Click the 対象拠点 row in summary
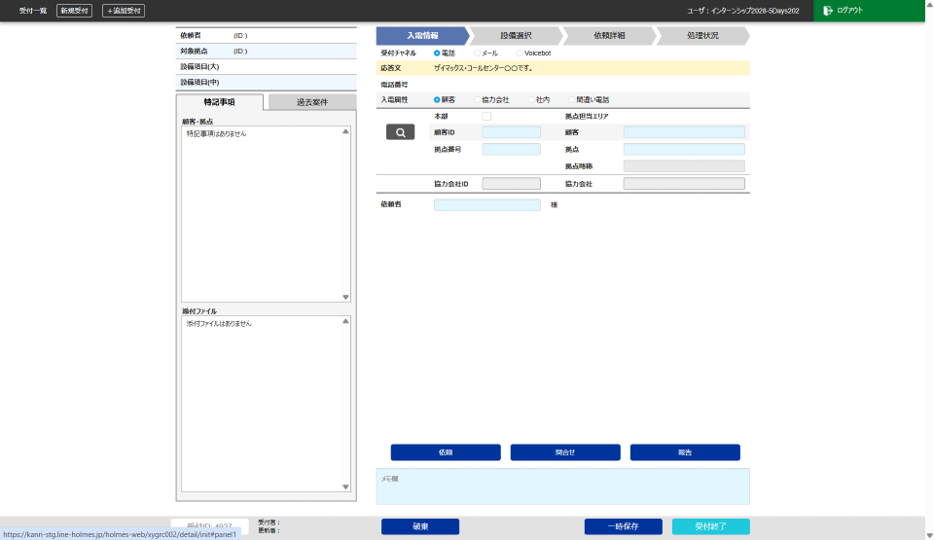934x540 pixels. 266,51
